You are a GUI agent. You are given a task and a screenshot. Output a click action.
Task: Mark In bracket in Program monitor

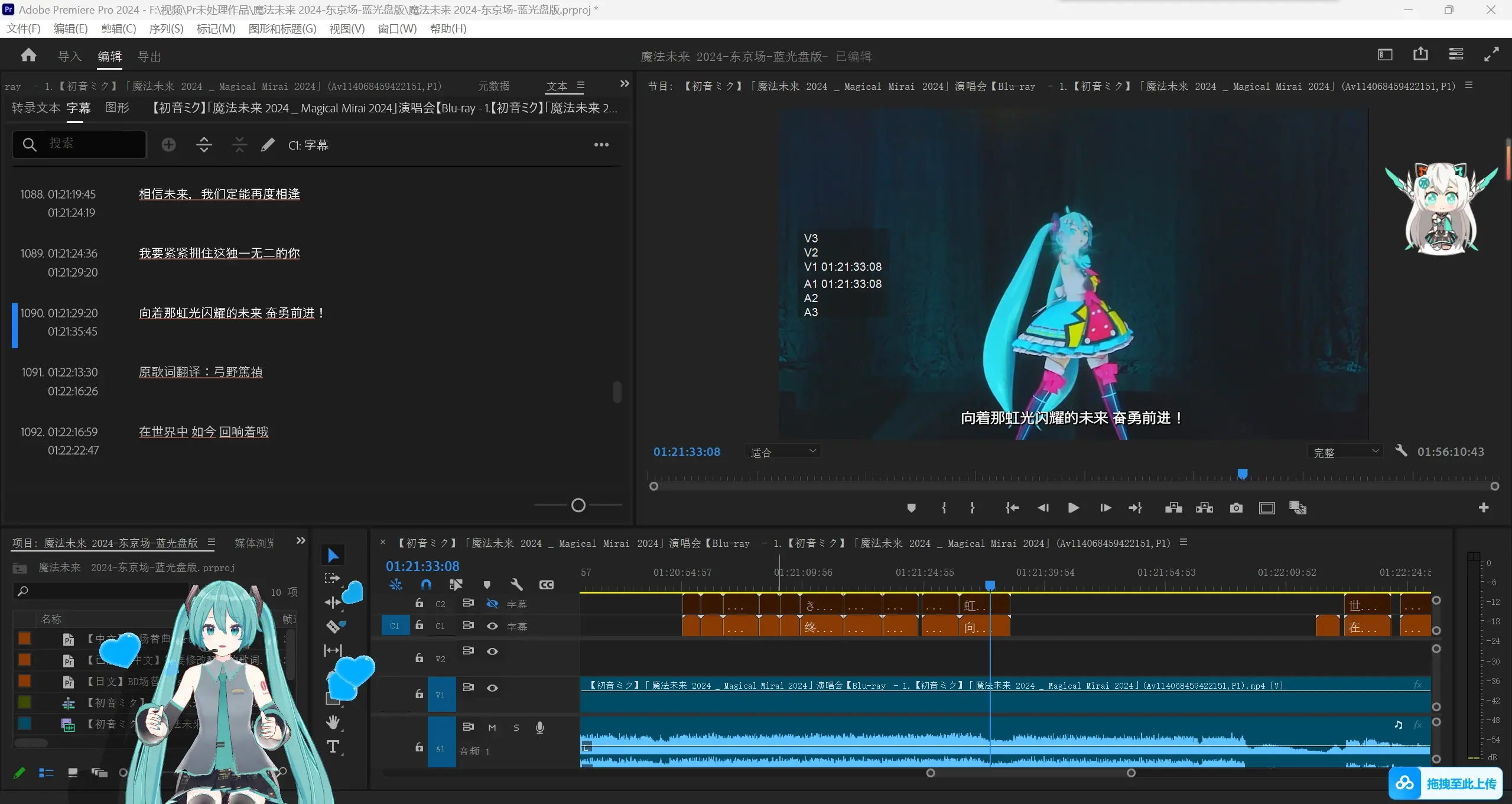944,508
